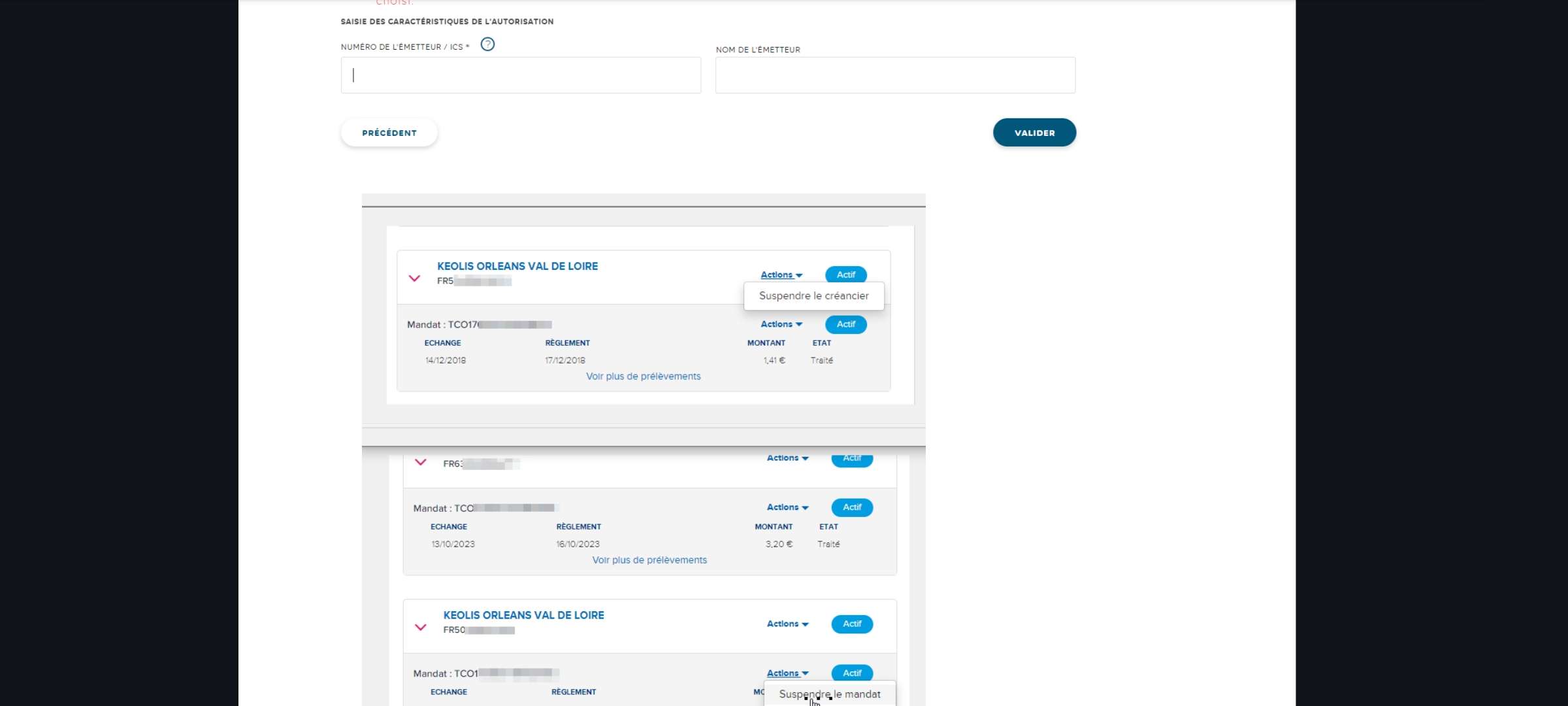
Task: Click Actif badge of mandate TCO17
Action: [x=846, y=324]
